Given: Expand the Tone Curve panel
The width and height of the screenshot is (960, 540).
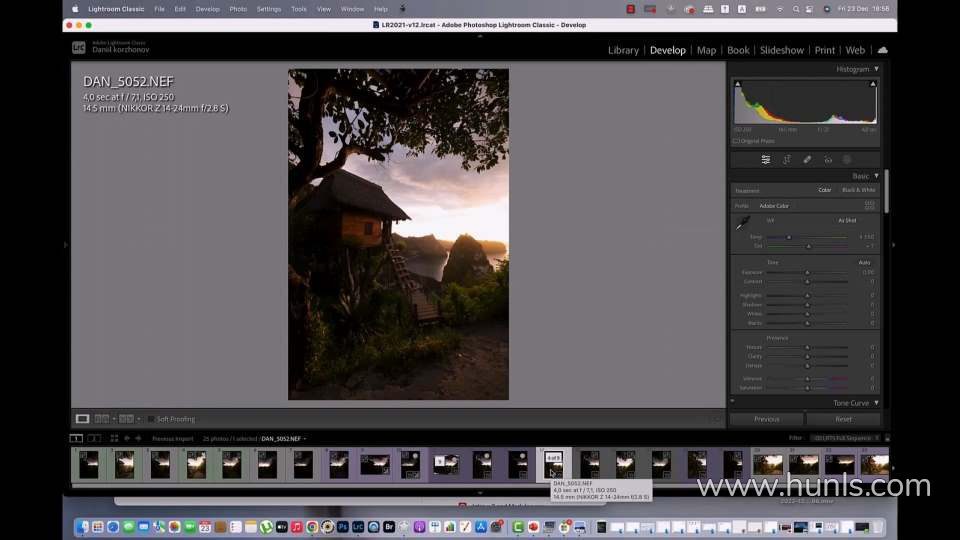Looking at the screenshot, I should point(876,403).
